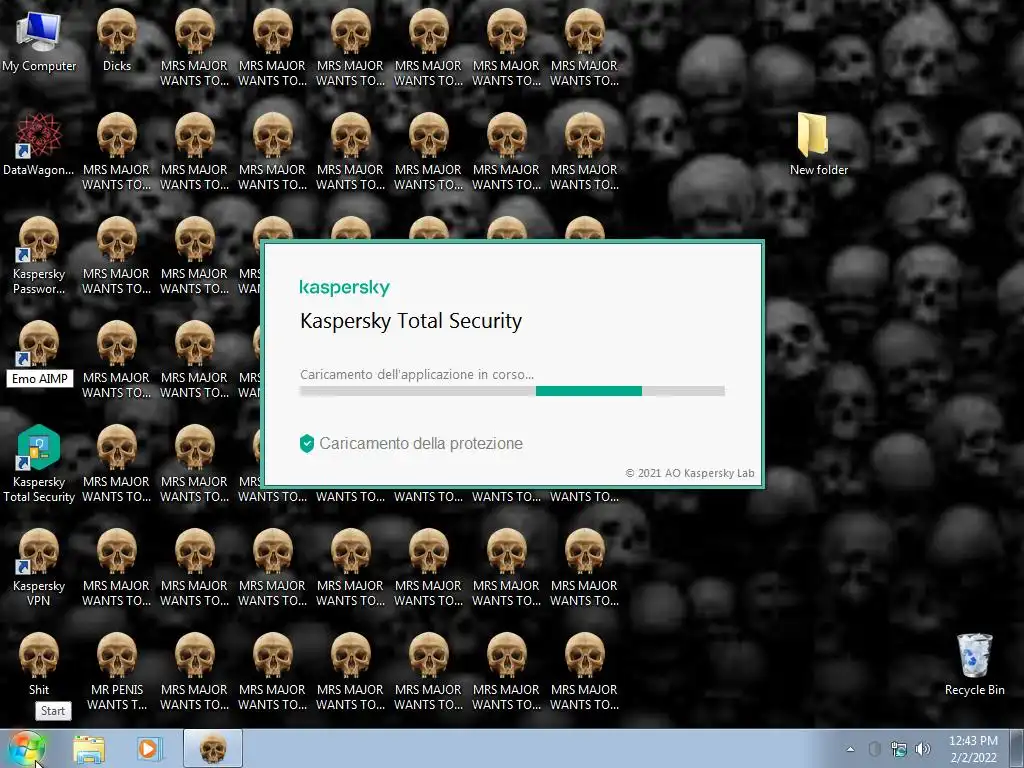
Task: Show hidden icons in system tray
Action: (850, 749)
